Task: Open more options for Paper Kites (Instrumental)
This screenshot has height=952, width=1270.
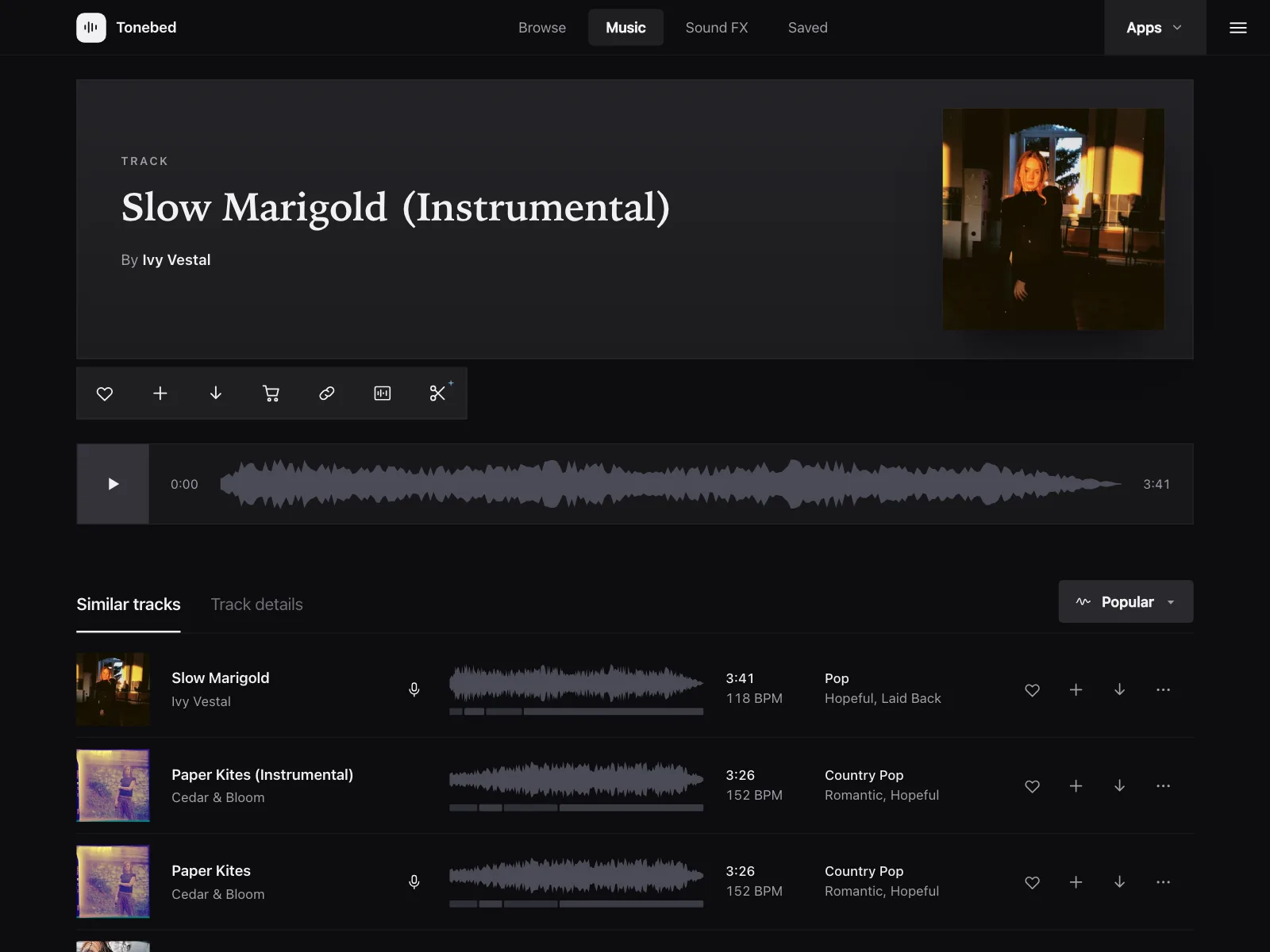Action: click(1163, 786)
